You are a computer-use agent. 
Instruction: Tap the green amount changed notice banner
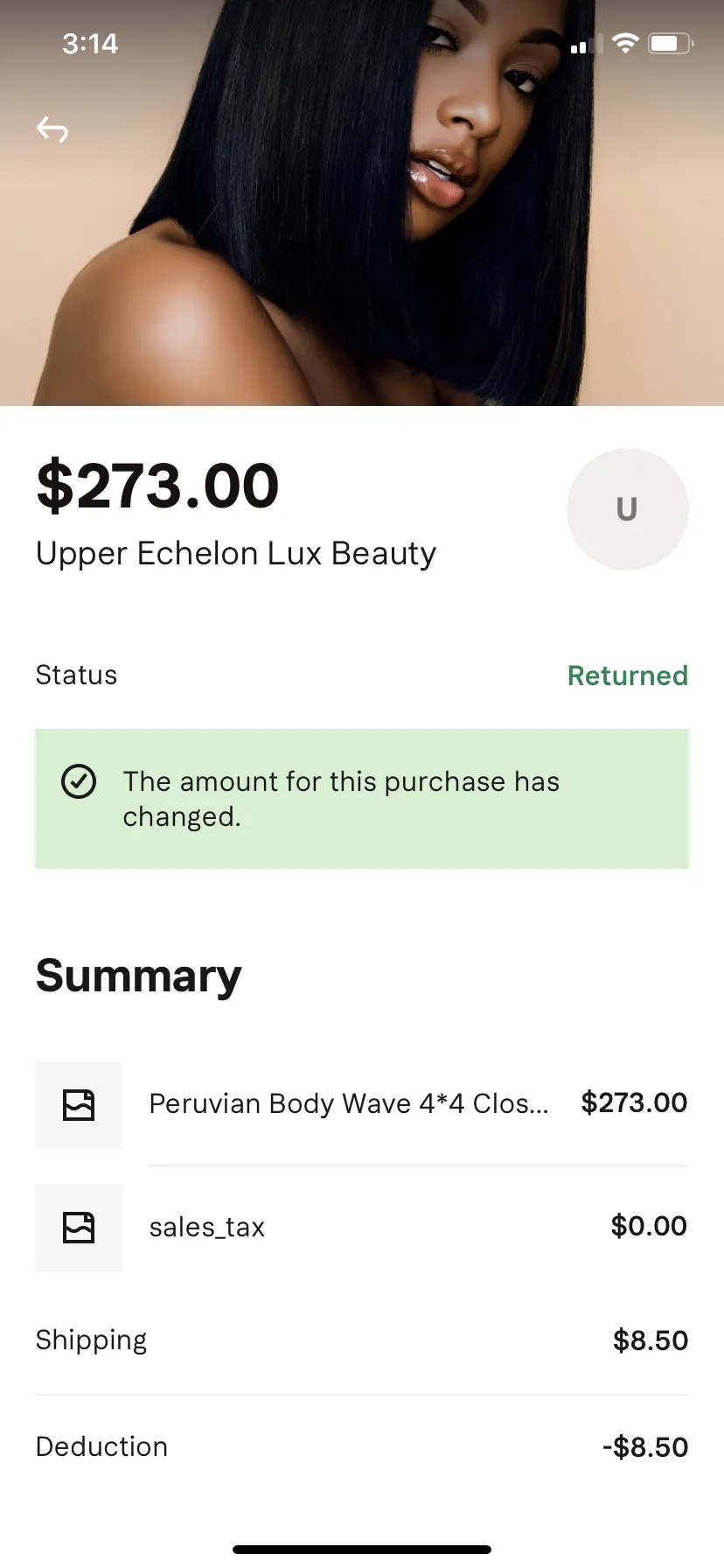(362, 799)
